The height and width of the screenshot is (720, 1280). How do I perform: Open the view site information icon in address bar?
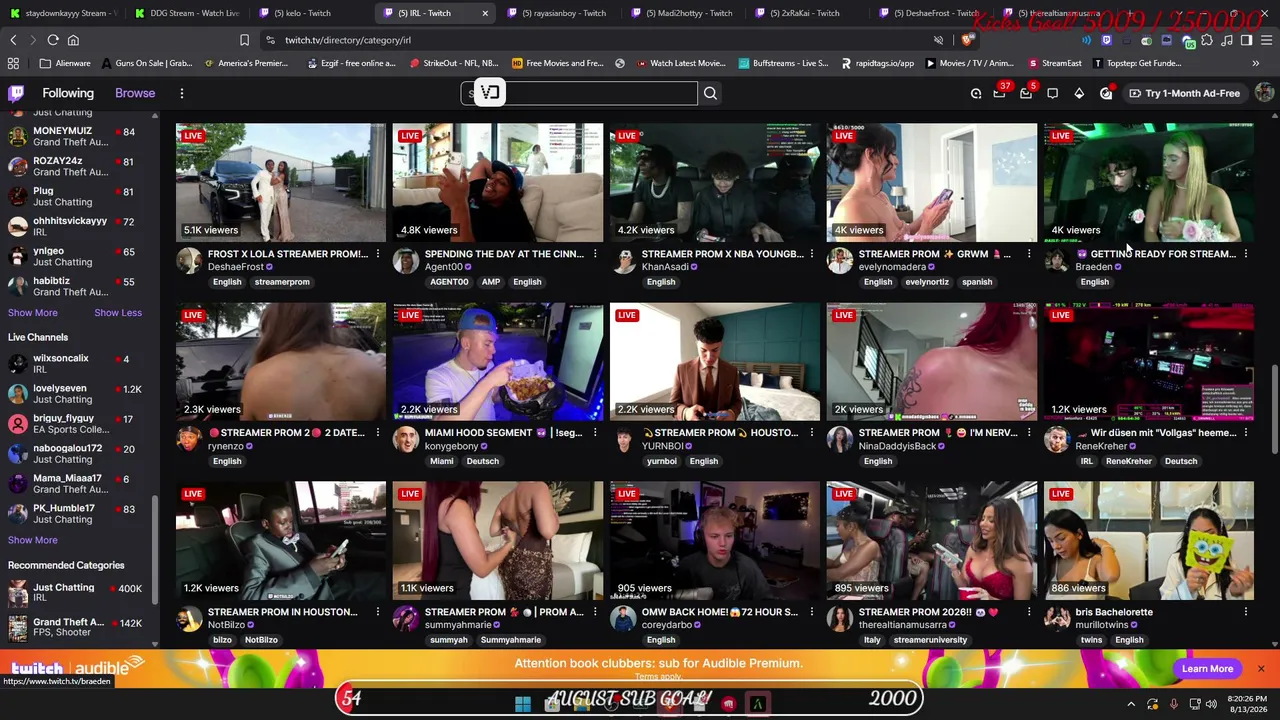[270, 40]
